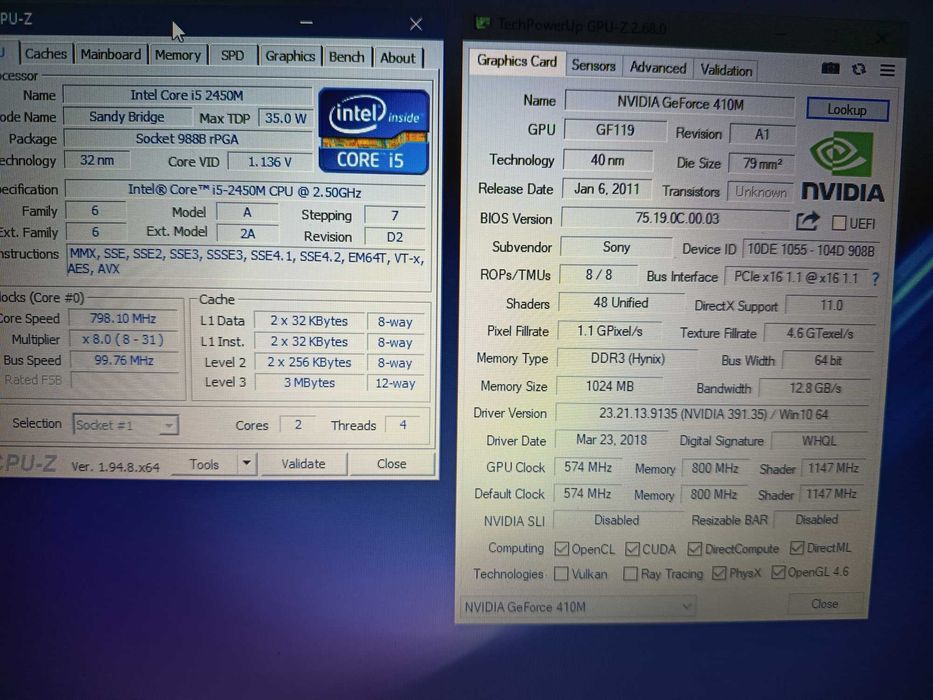This screenshot has height=700, width=933.
Task: Click the Close button in CPU-Z
Action: point(392,464)
